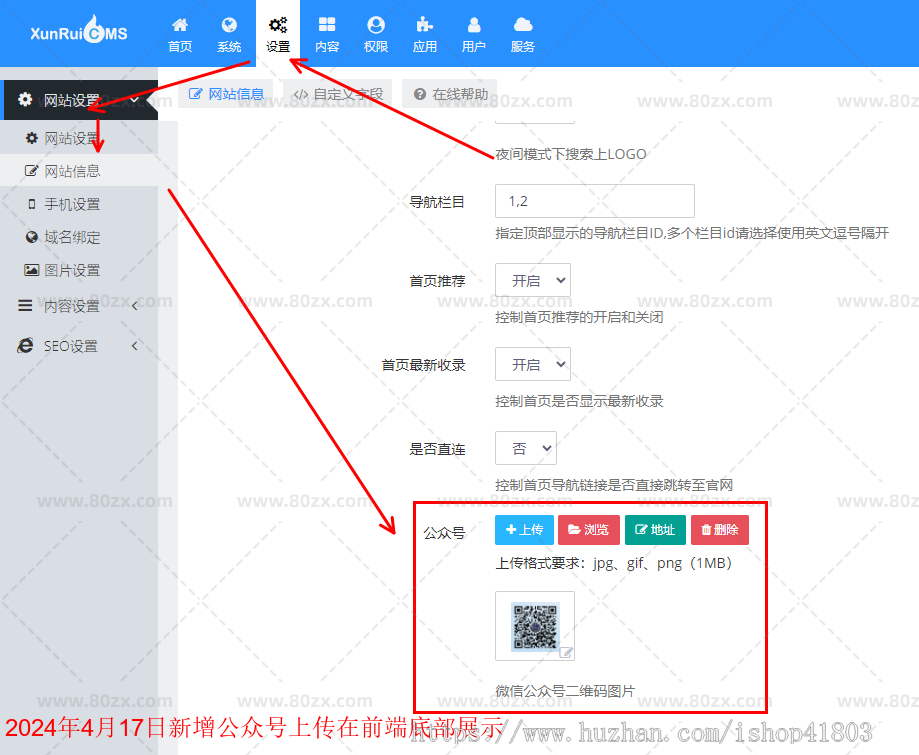This screenshot has height=755, width=919.
Task: Open 图片设置 via its image icon
Action: coord(33,270)
